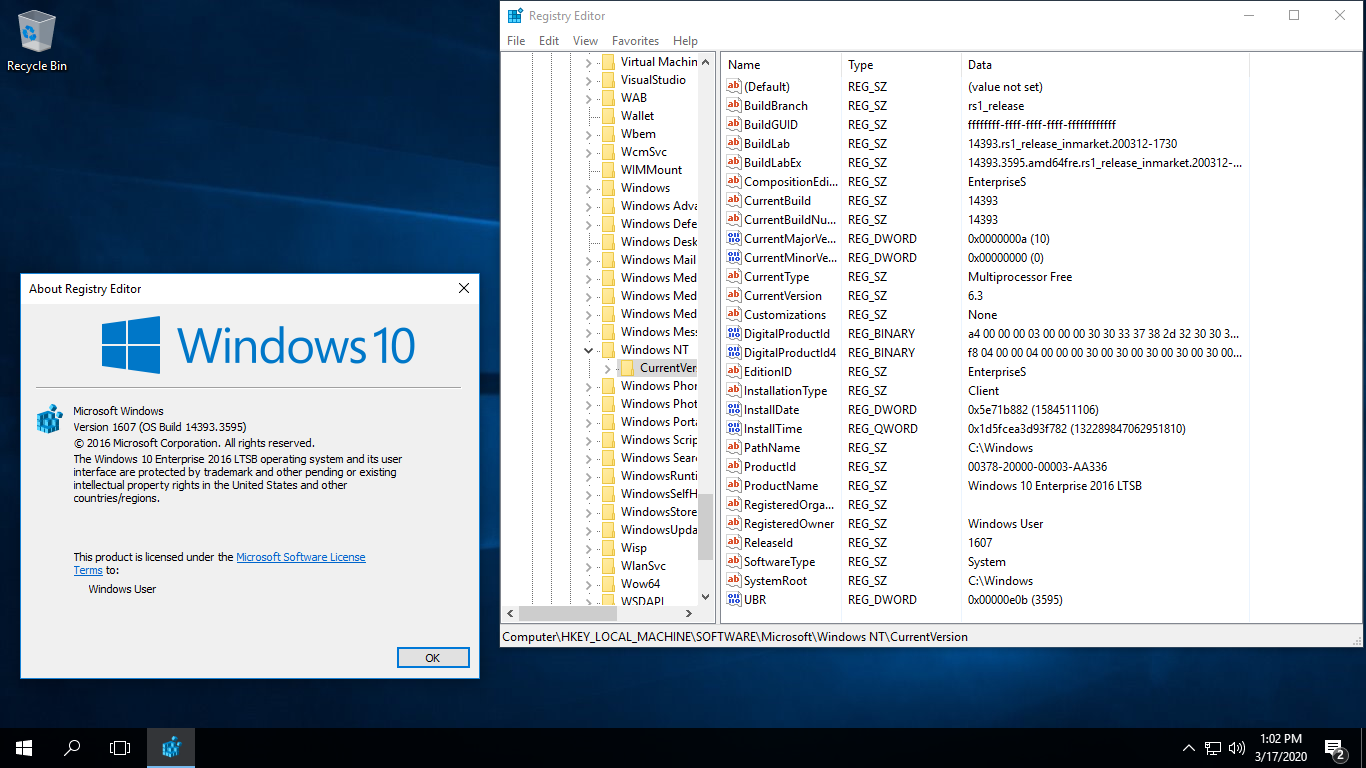Select the WSDAPI tree key
Screen dimensions: 1366x768
642,600
